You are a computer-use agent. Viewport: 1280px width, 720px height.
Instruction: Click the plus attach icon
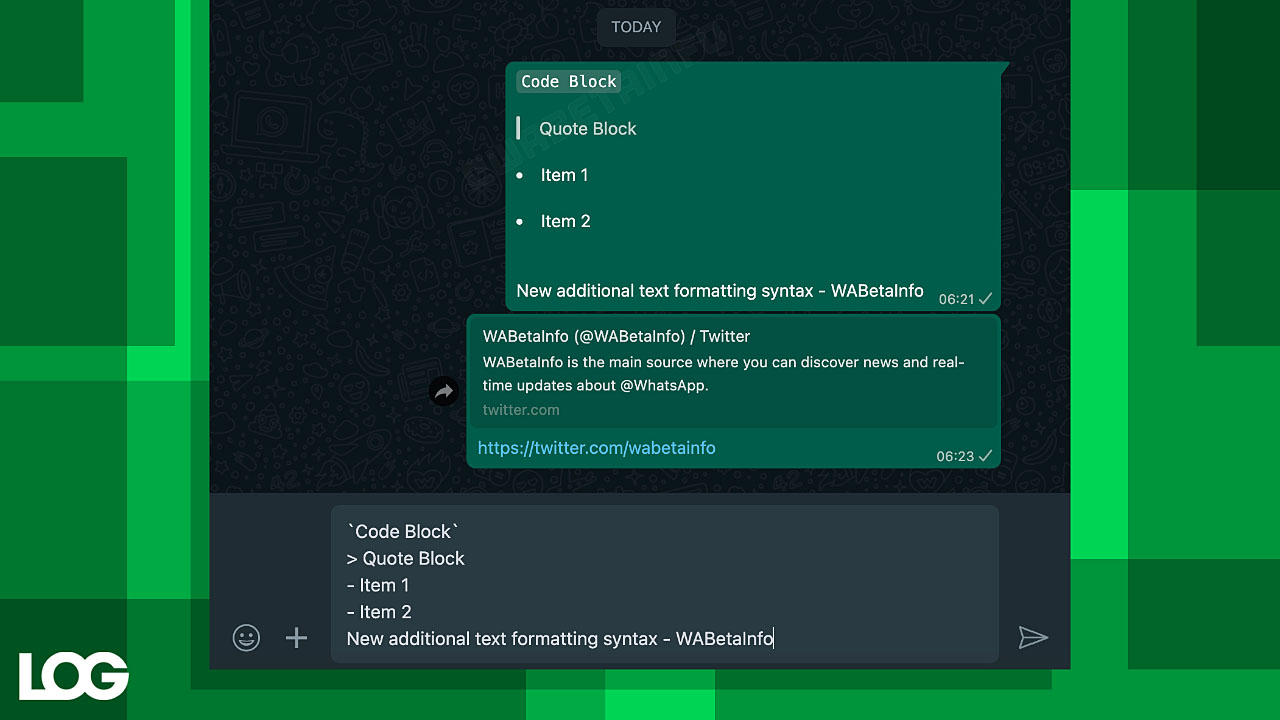coord(296,638)
